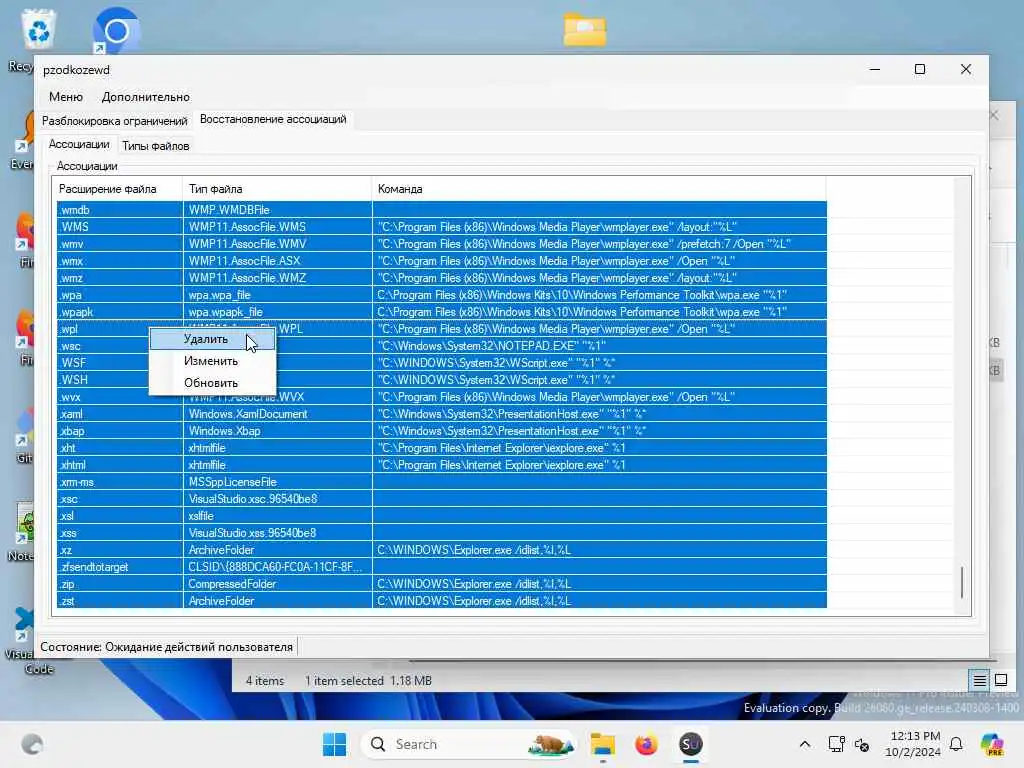This screenshot has width=1024, height=768.
Task: Choose Изменить from the context menu
Action: coord(212,361)
